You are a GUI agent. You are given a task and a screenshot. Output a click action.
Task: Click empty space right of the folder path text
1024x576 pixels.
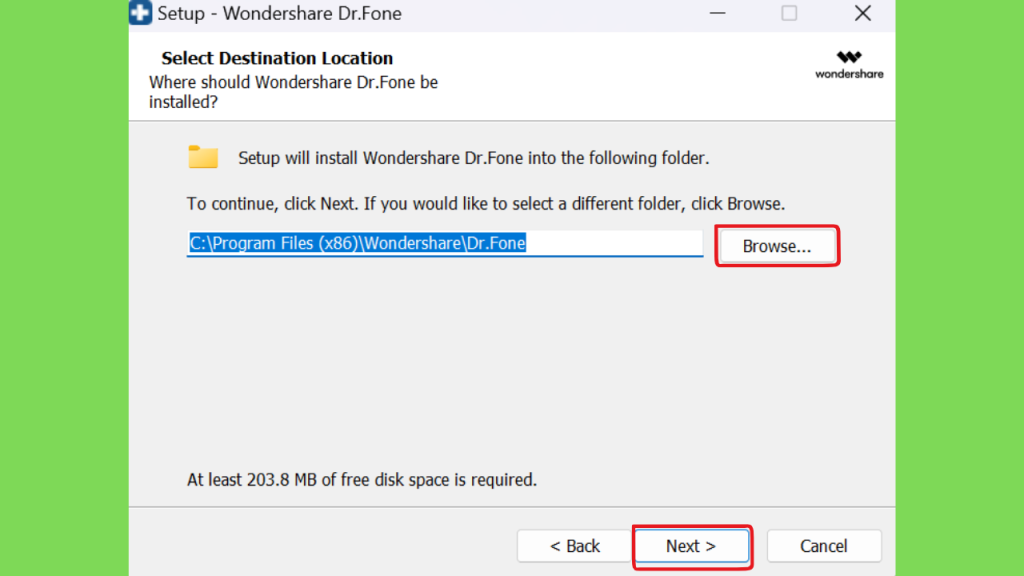[614, 244]
